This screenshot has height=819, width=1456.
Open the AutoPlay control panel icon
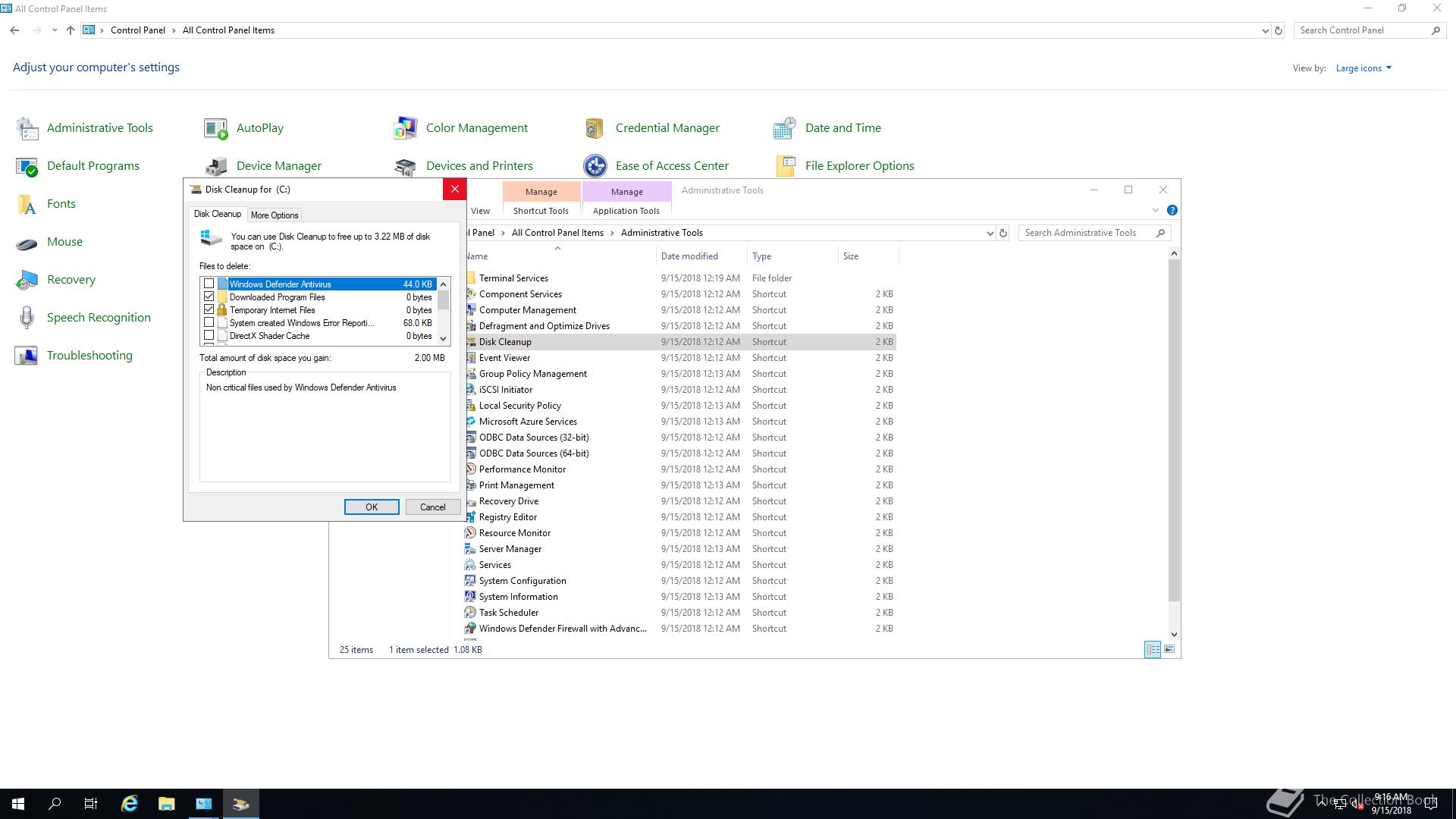(x=216, y=128)
